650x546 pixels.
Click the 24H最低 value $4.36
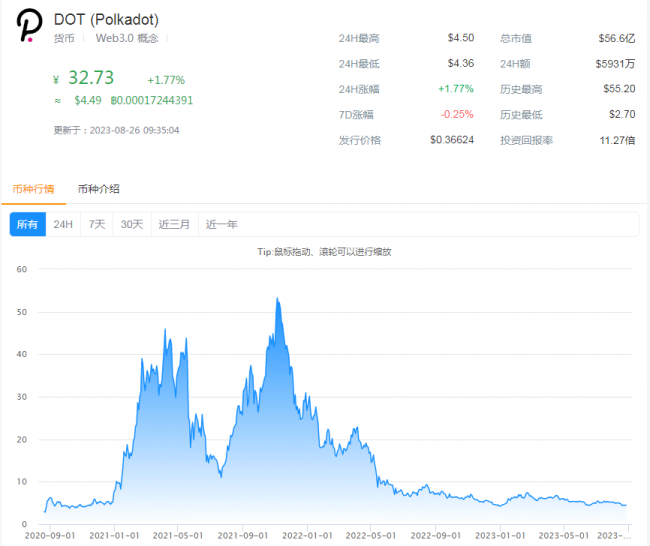[461, 63]
